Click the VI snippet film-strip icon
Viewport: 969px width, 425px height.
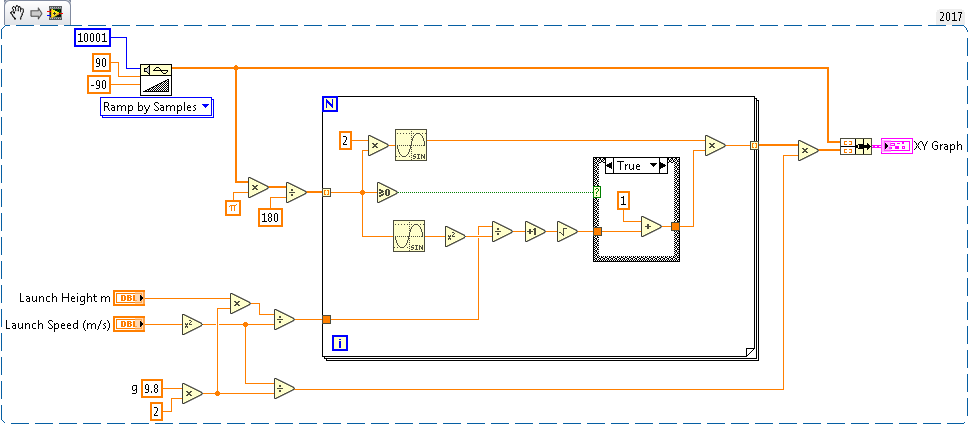pyautogui.click(x=54, y=13)
